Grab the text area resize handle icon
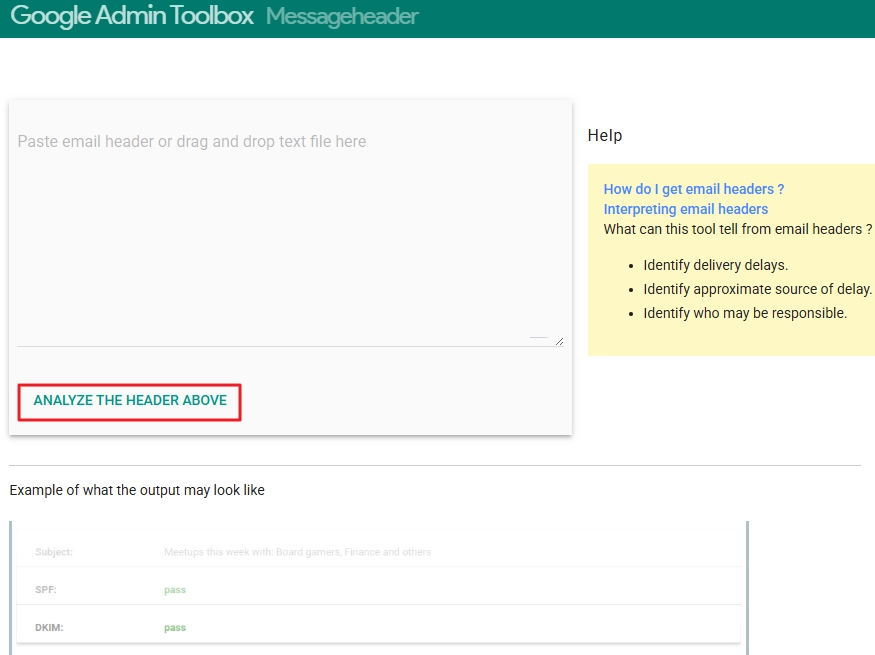The image size is (875, 655). (x=559, y=341)
